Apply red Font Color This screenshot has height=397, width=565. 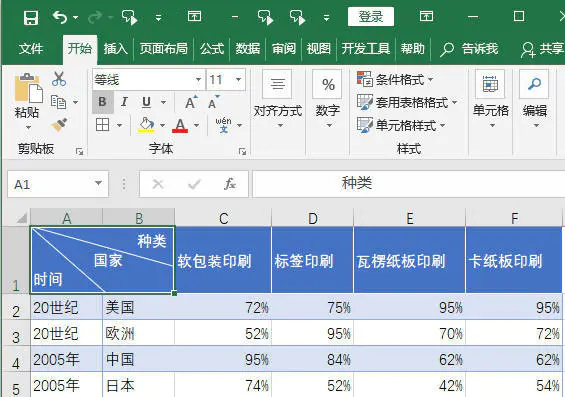point(180,125)
